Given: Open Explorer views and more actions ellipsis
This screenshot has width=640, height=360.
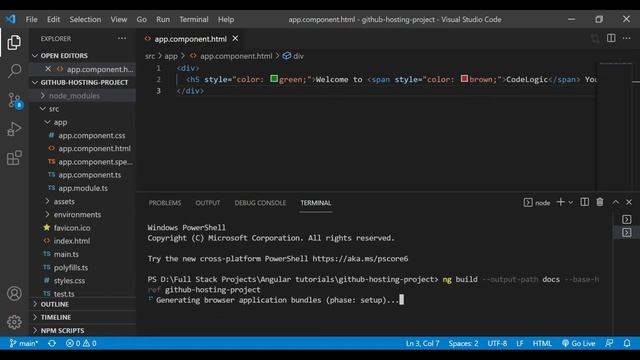Looking at the screenshot, I should click(x=122, y=38).
